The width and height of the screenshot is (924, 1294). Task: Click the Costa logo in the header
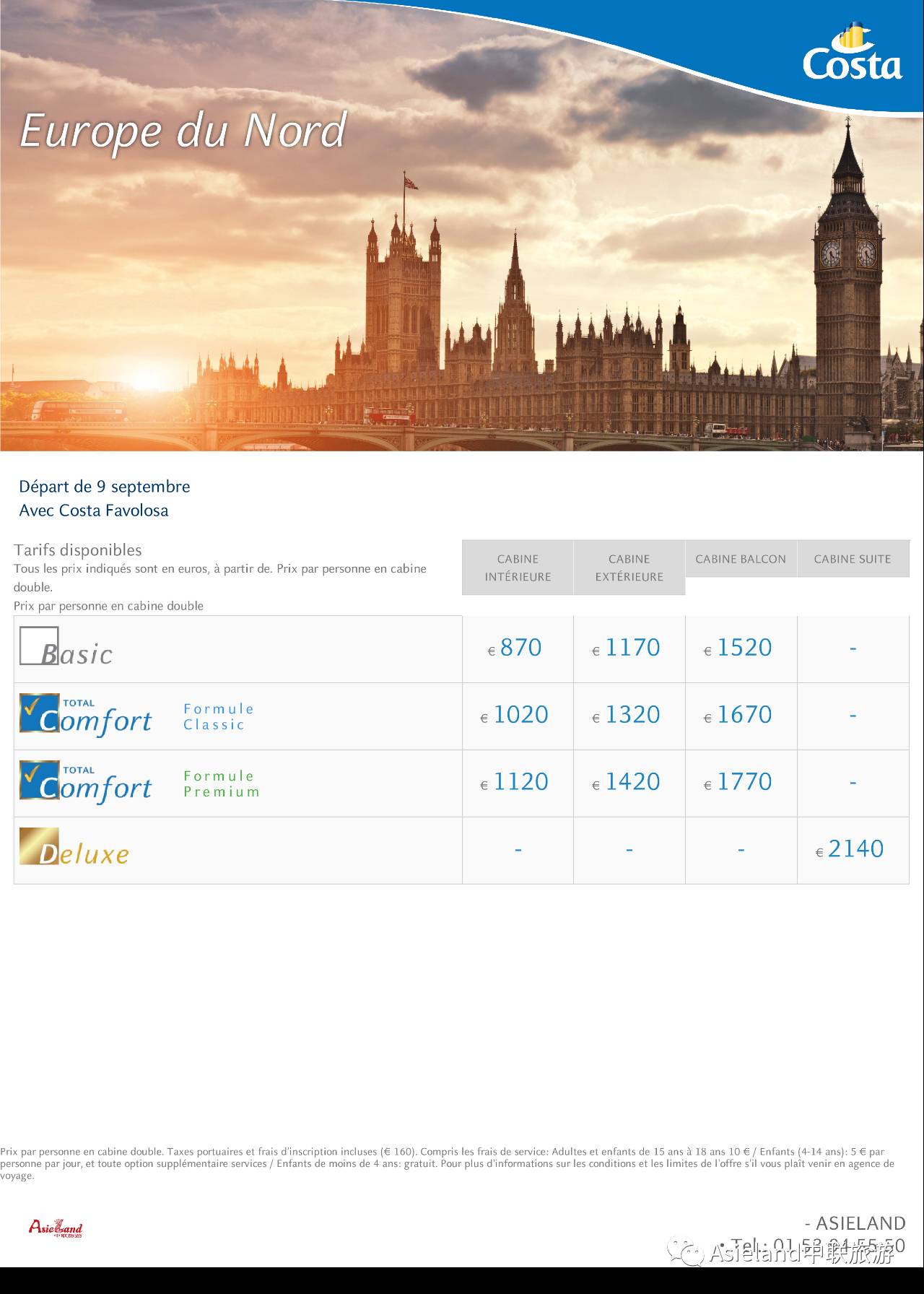853,52
